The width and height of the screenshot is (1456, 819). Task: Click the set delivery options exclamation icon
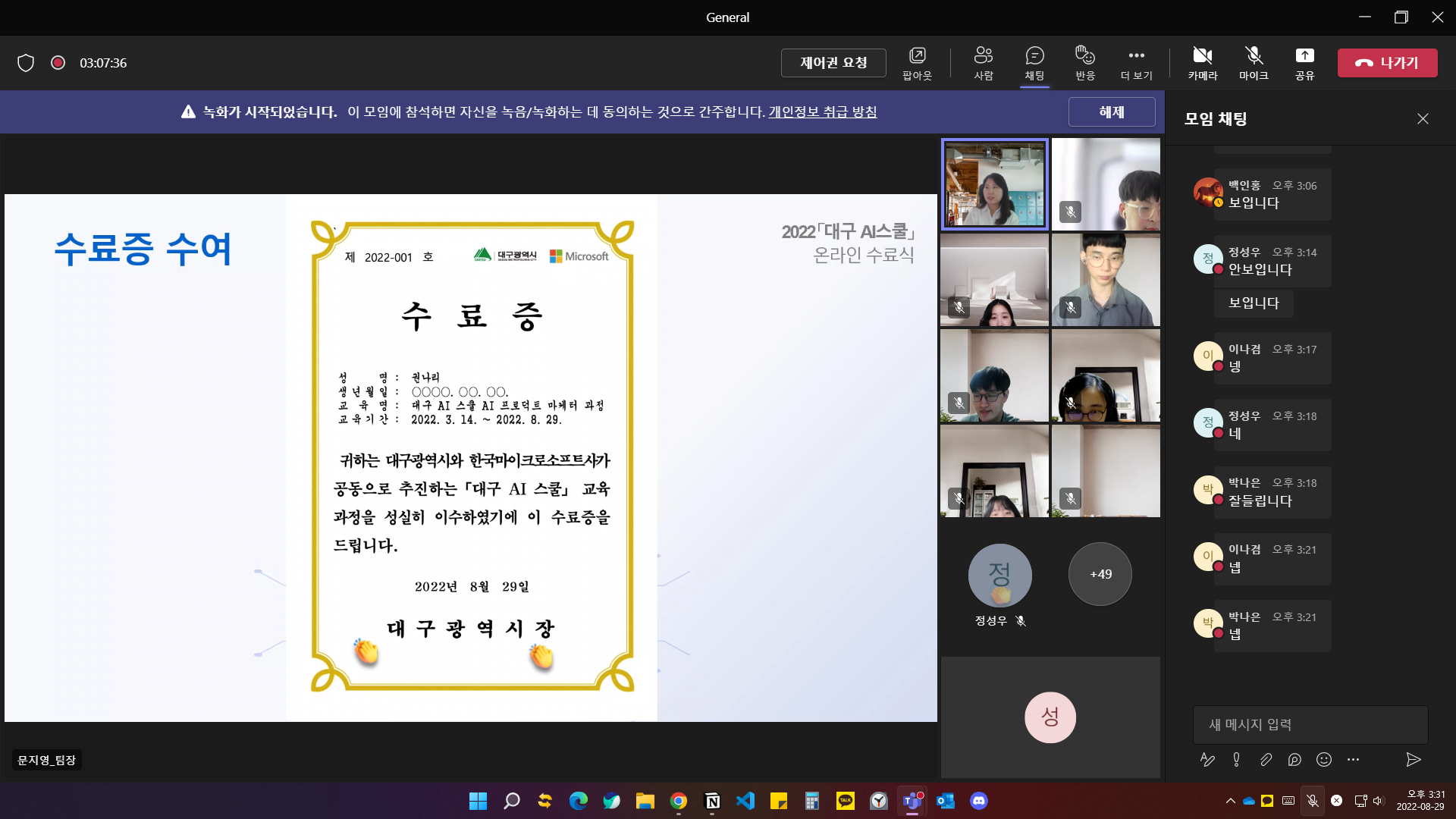1236,759
